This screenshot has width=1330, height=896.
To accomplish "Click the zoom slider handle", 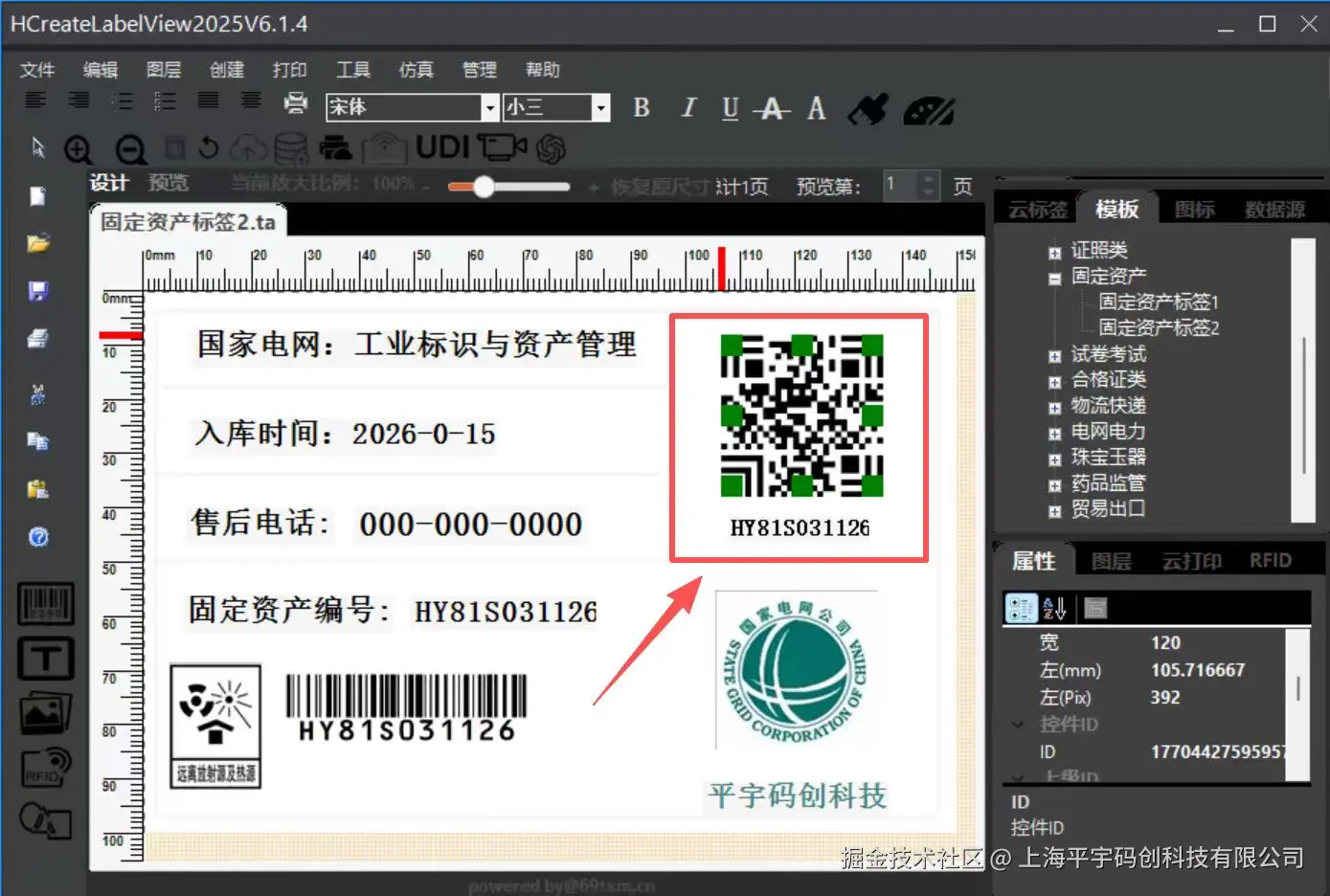I will point(485,187).
